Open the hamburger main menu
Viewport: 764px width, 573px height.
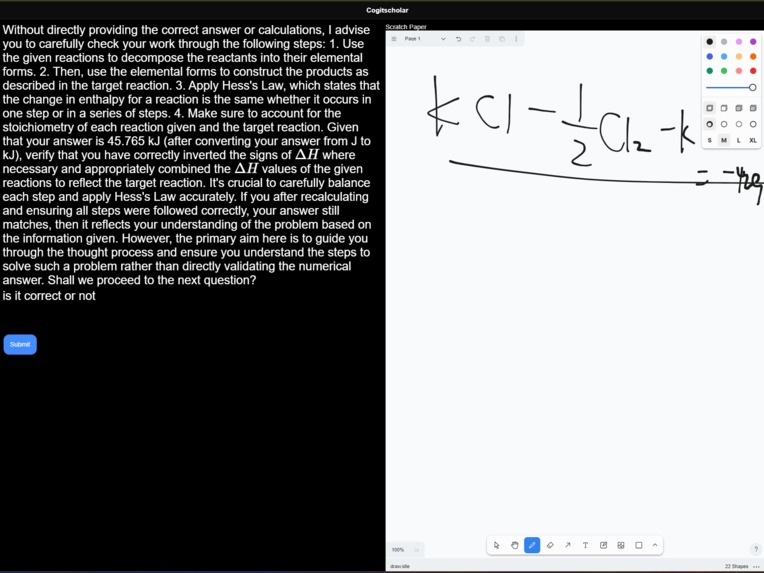coord(394,39)
